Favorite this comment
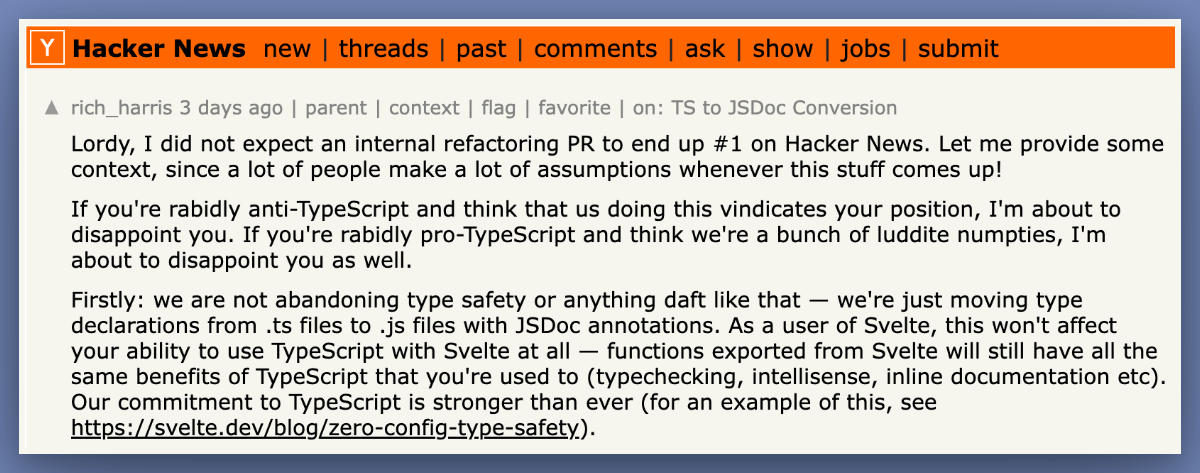 (574, 108)
